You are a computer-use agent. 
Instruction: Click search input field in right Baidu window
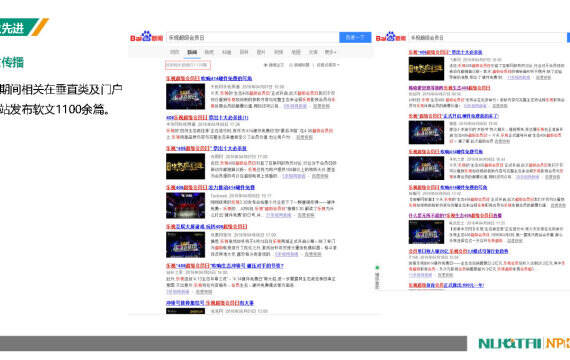coord(487,37)
